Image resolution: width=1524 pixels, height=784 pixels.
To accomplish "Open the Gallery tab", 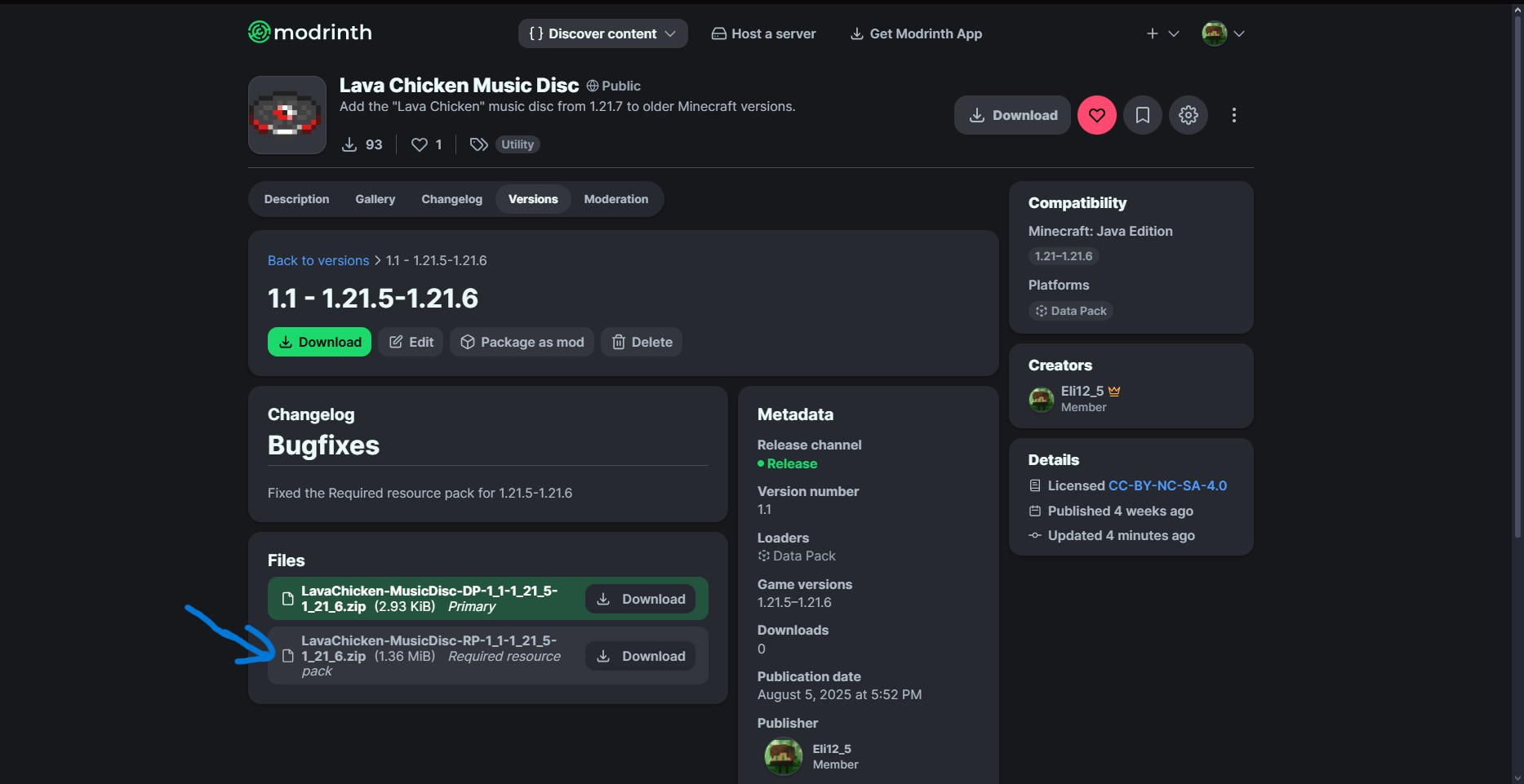I will 375,199.
